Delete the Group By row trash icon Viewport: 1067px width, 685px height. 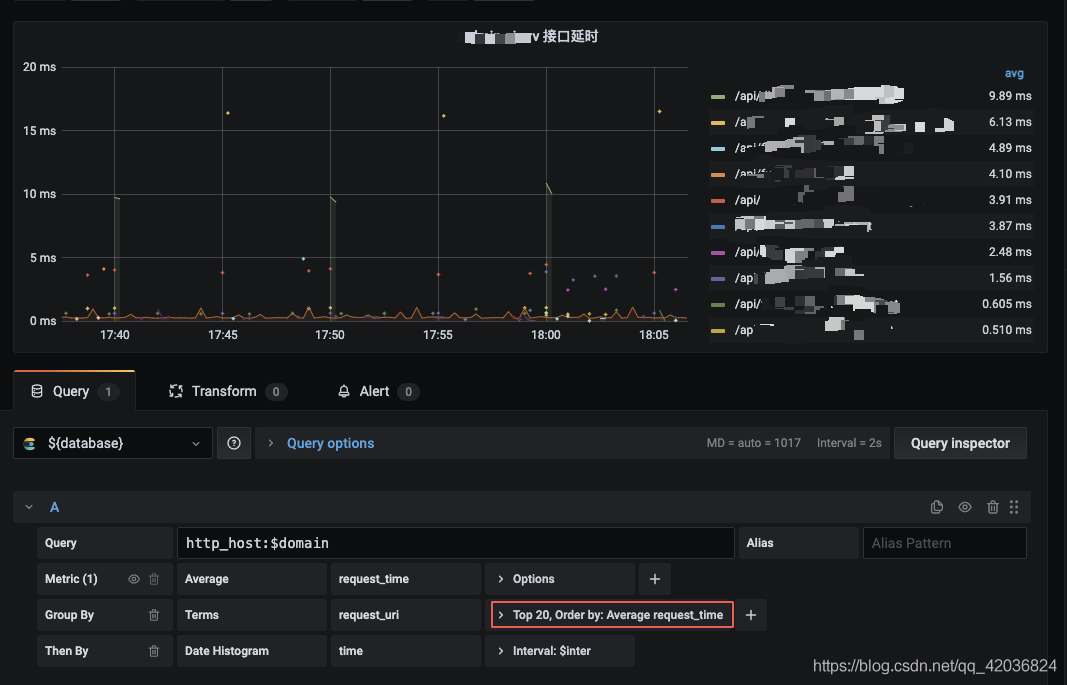point(154,615)
